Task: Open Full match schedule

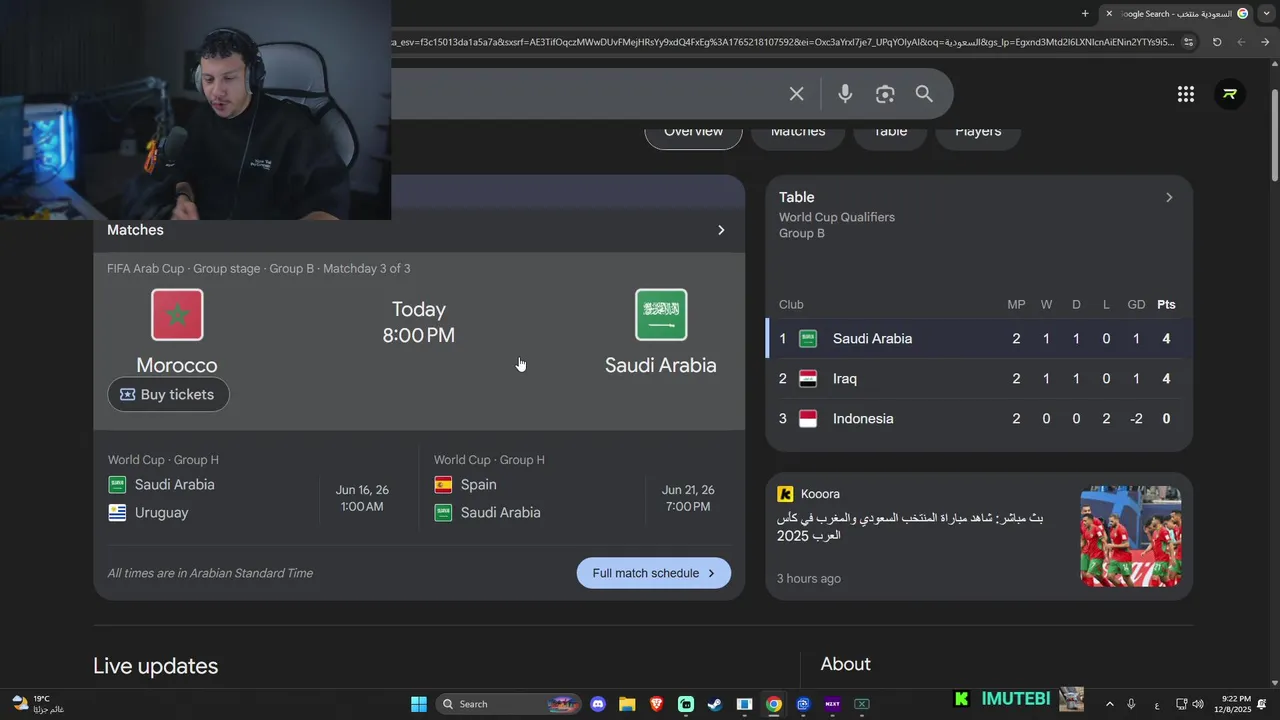Action: pyautogui.click(x=654, y=573)
